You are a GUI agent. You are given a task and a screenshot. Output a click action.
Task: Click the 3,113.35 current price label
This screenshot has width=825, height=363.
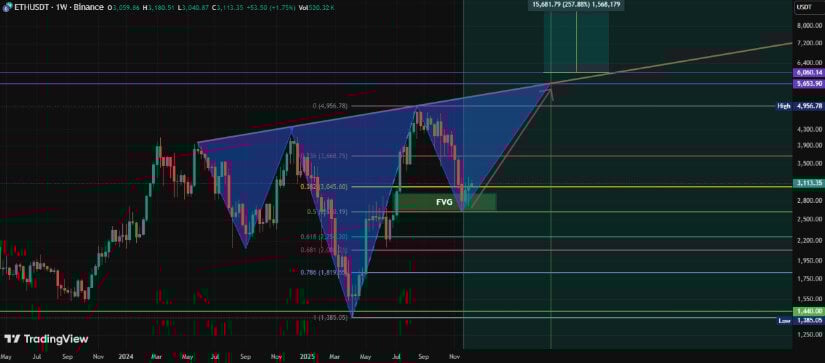click(x=808, y=183)
